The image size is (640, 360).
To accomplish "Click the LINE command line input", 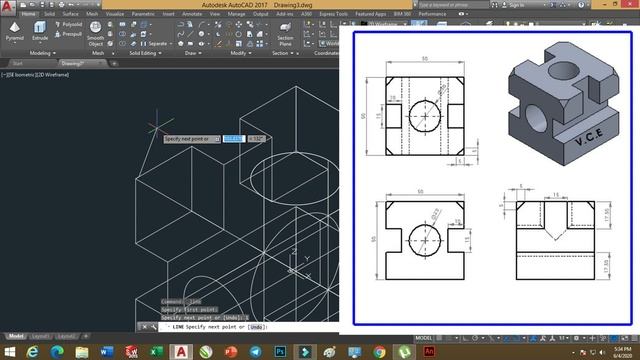I will click(249, 327).
